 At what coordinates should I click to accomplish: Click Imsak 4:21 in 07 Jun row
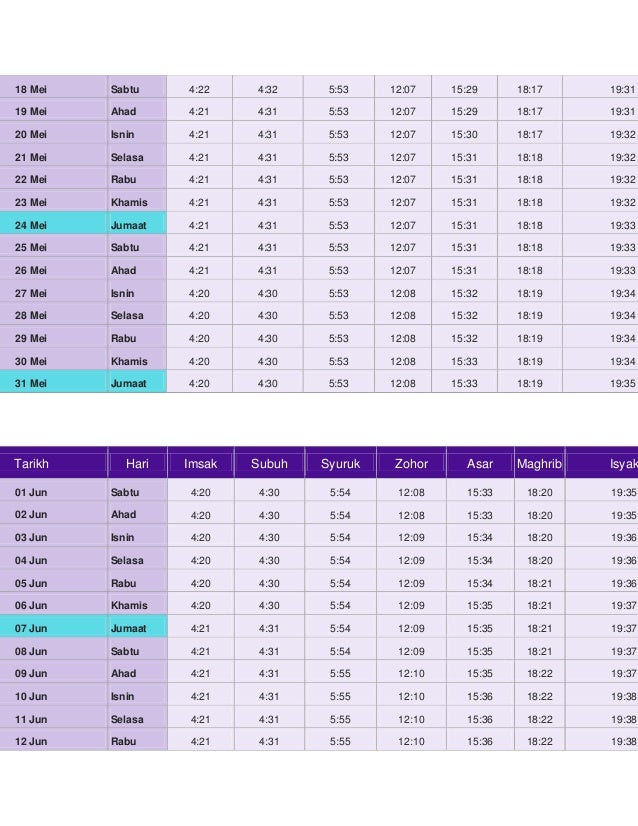coord(200,628)
